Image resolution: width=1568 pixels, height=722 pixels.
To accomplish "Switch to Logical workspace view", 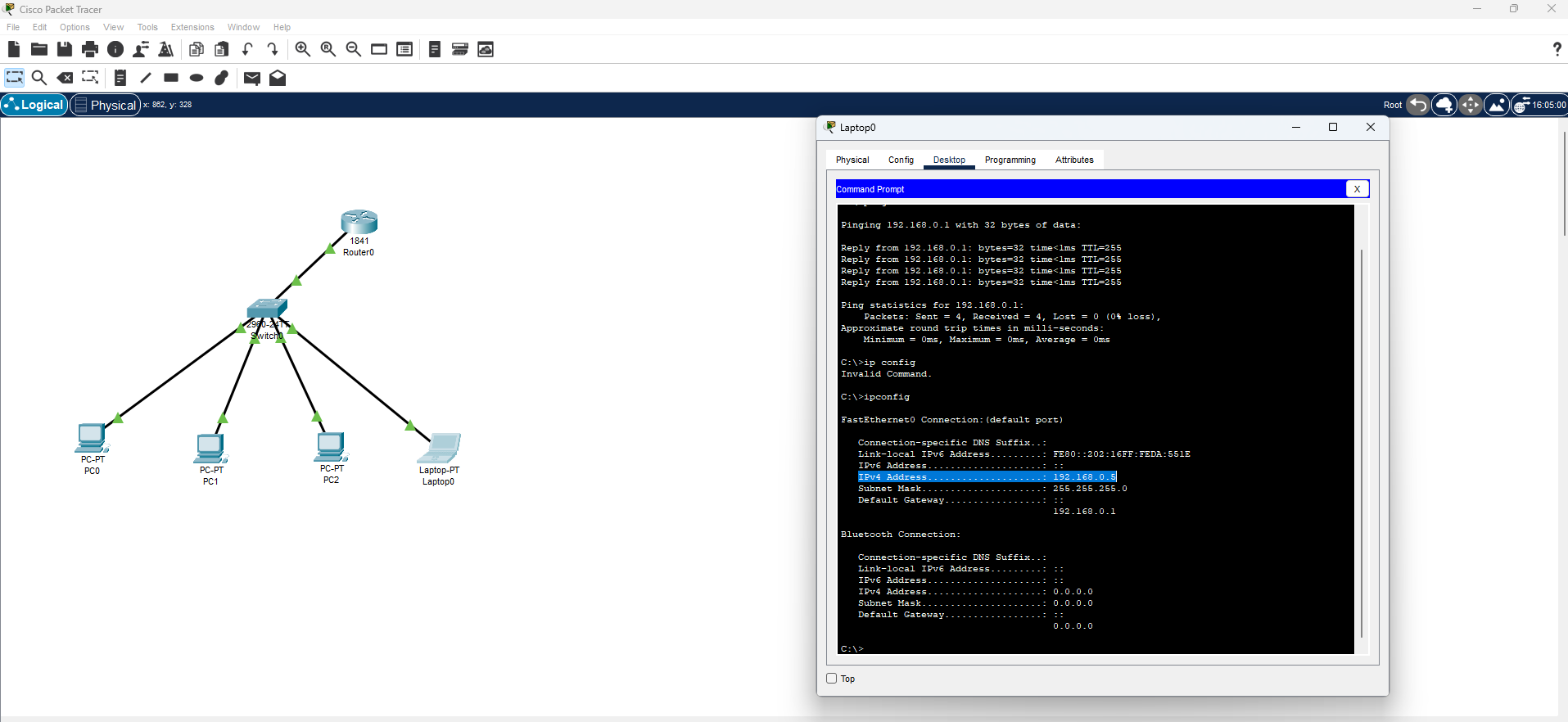I will pyautogui.click(x=34, y=105).
